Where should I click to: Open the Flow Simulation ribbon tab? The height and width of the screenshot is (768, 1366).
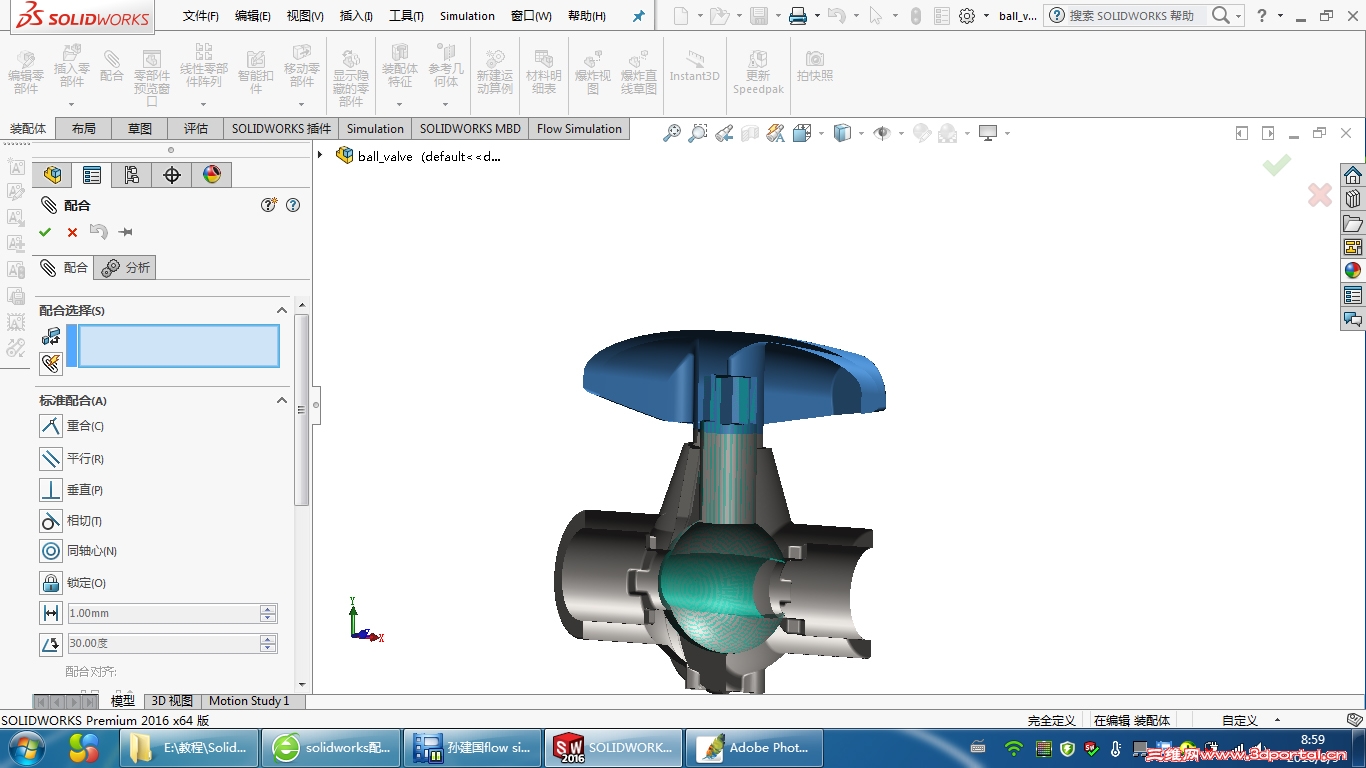(x=579, y=129)
